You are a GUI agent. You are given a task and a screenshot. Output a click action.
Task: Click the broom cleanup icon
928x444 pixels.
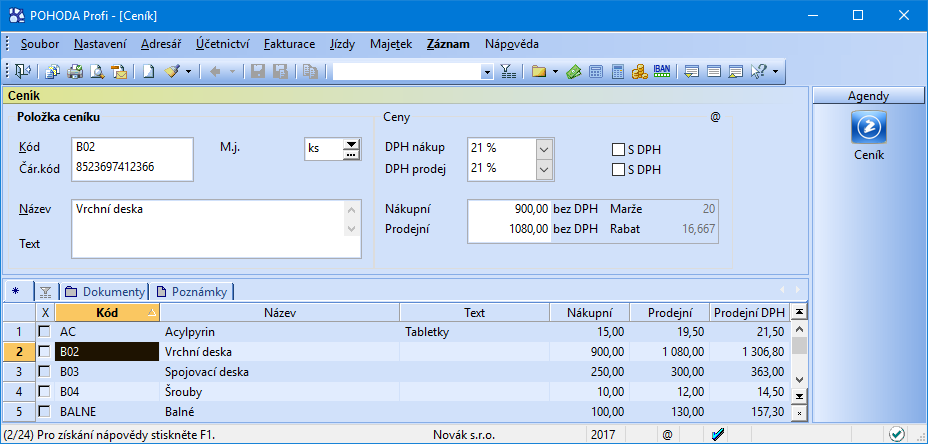point(172,72)
